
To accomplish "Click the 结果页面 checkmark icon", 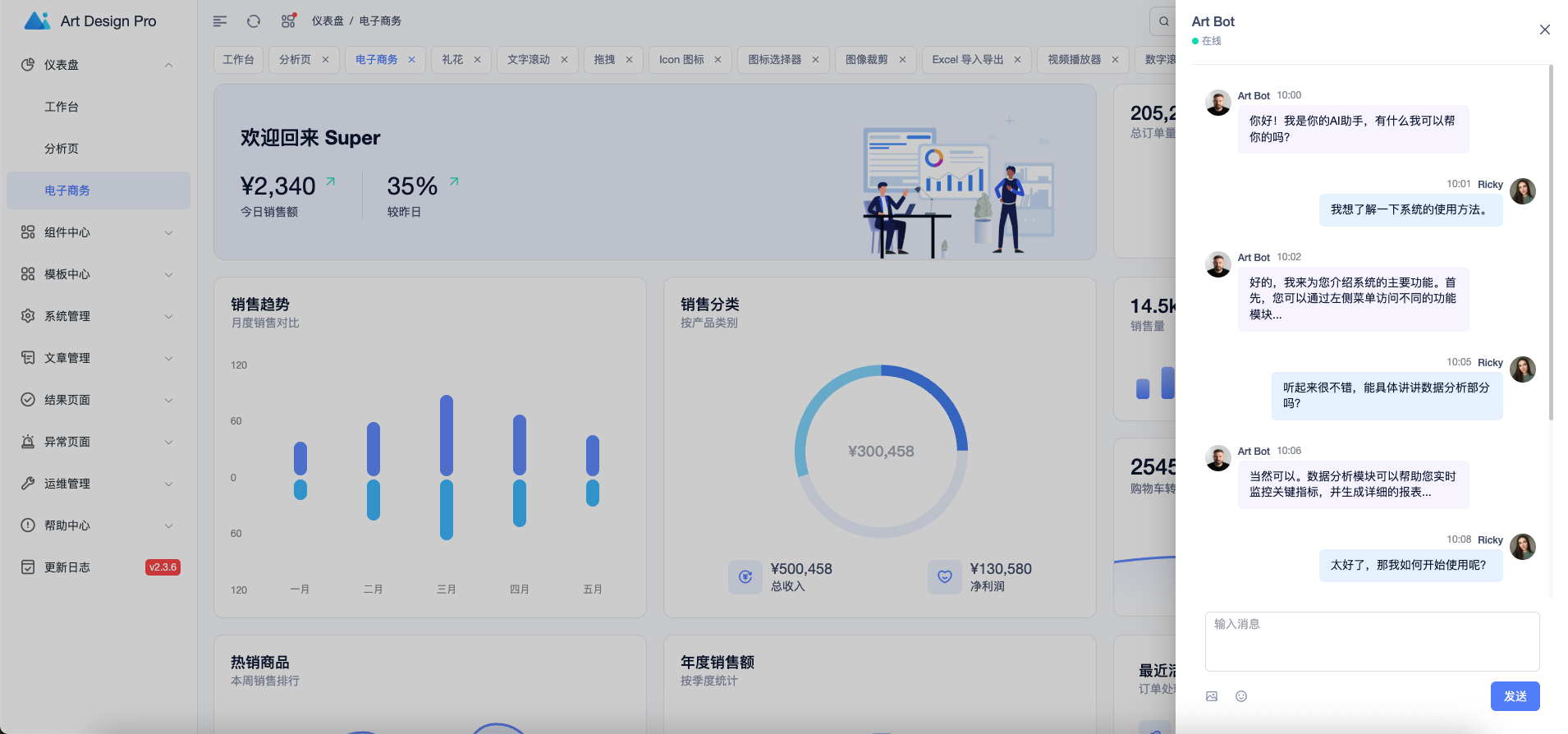I will (x=28, y=400).
